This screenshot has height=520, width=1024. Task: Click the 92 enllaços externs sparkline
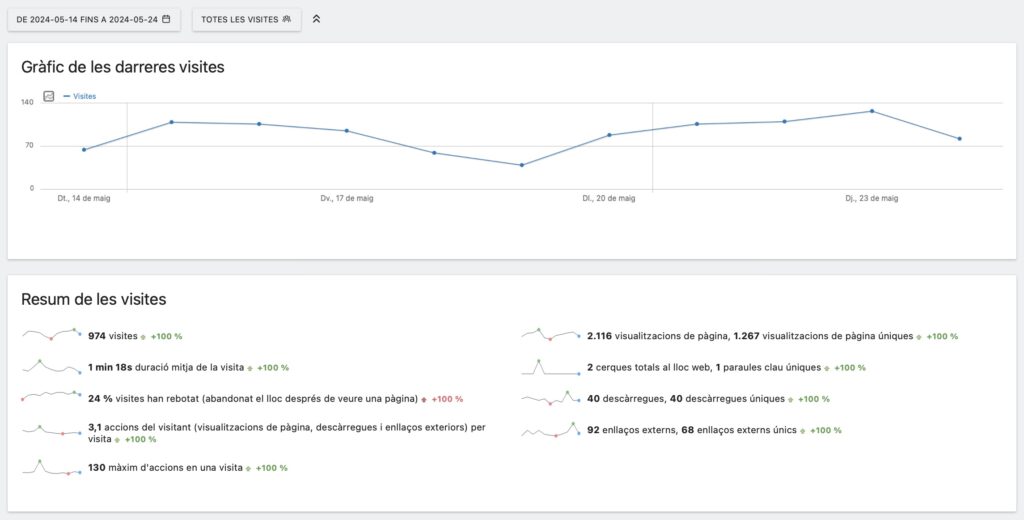[x=551, y=430]
